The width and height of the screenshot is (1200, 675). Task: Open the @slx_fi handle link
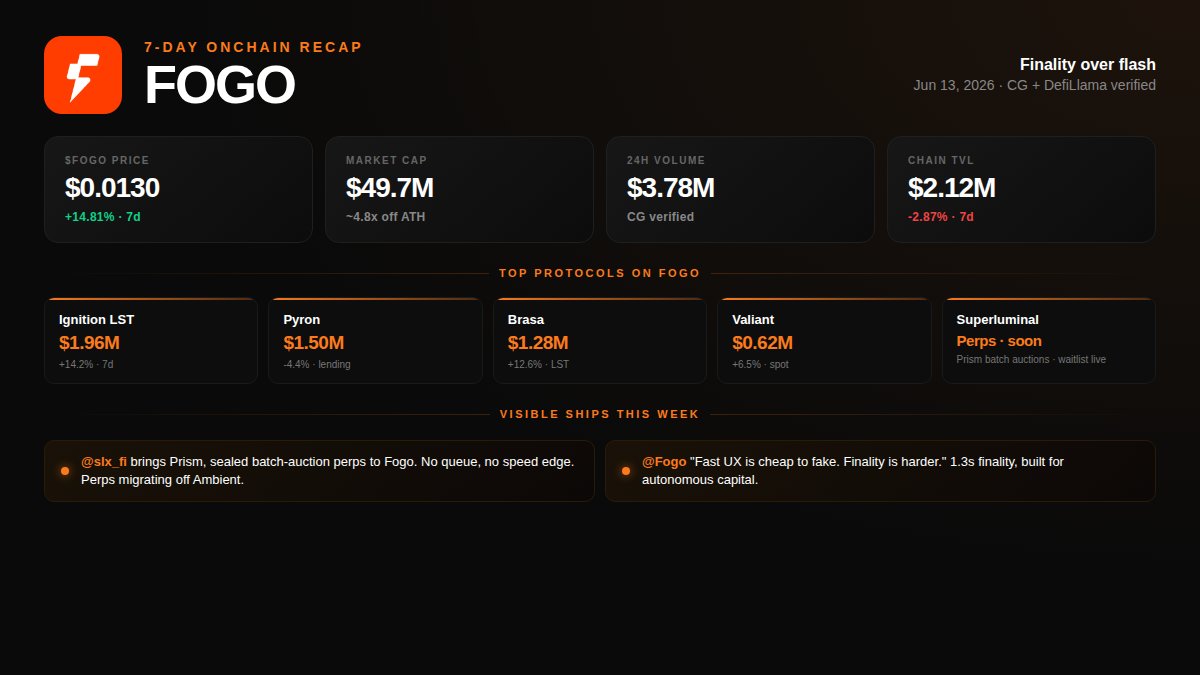point(104,462)
